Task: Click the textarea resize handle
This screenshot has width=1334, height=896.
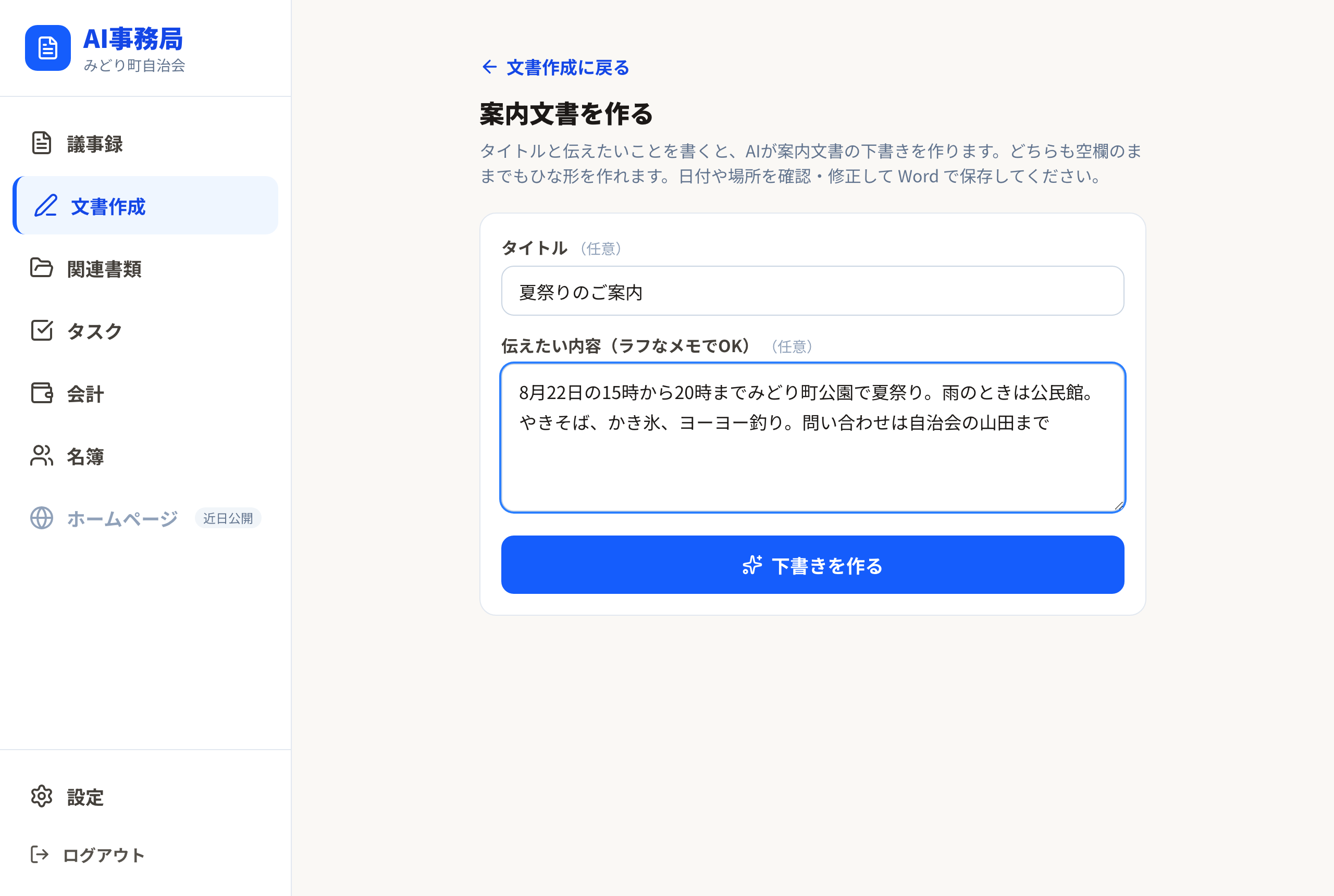Action: pyautogui.click(x=1118, y=506)
